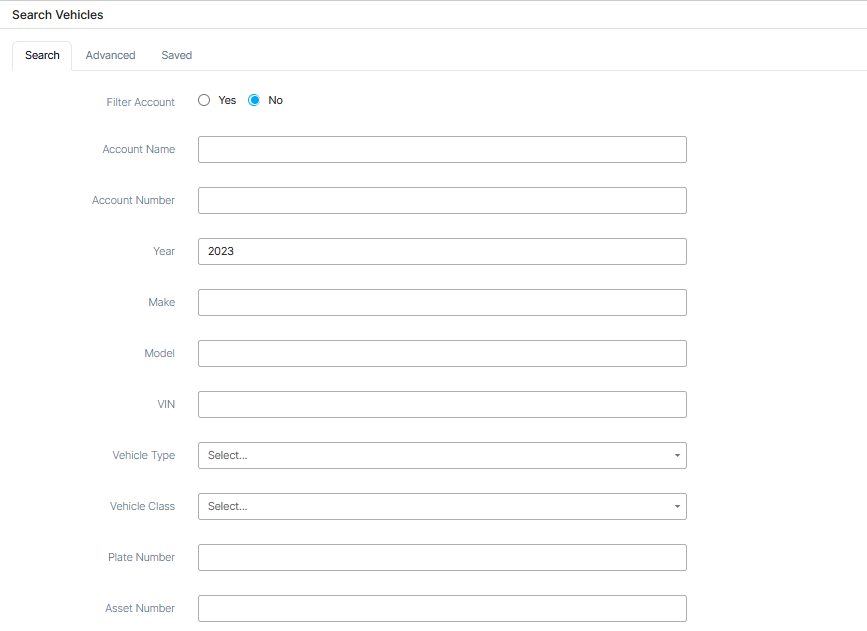Open the Saved tab

pyautogui.click(x=176, y=56)
